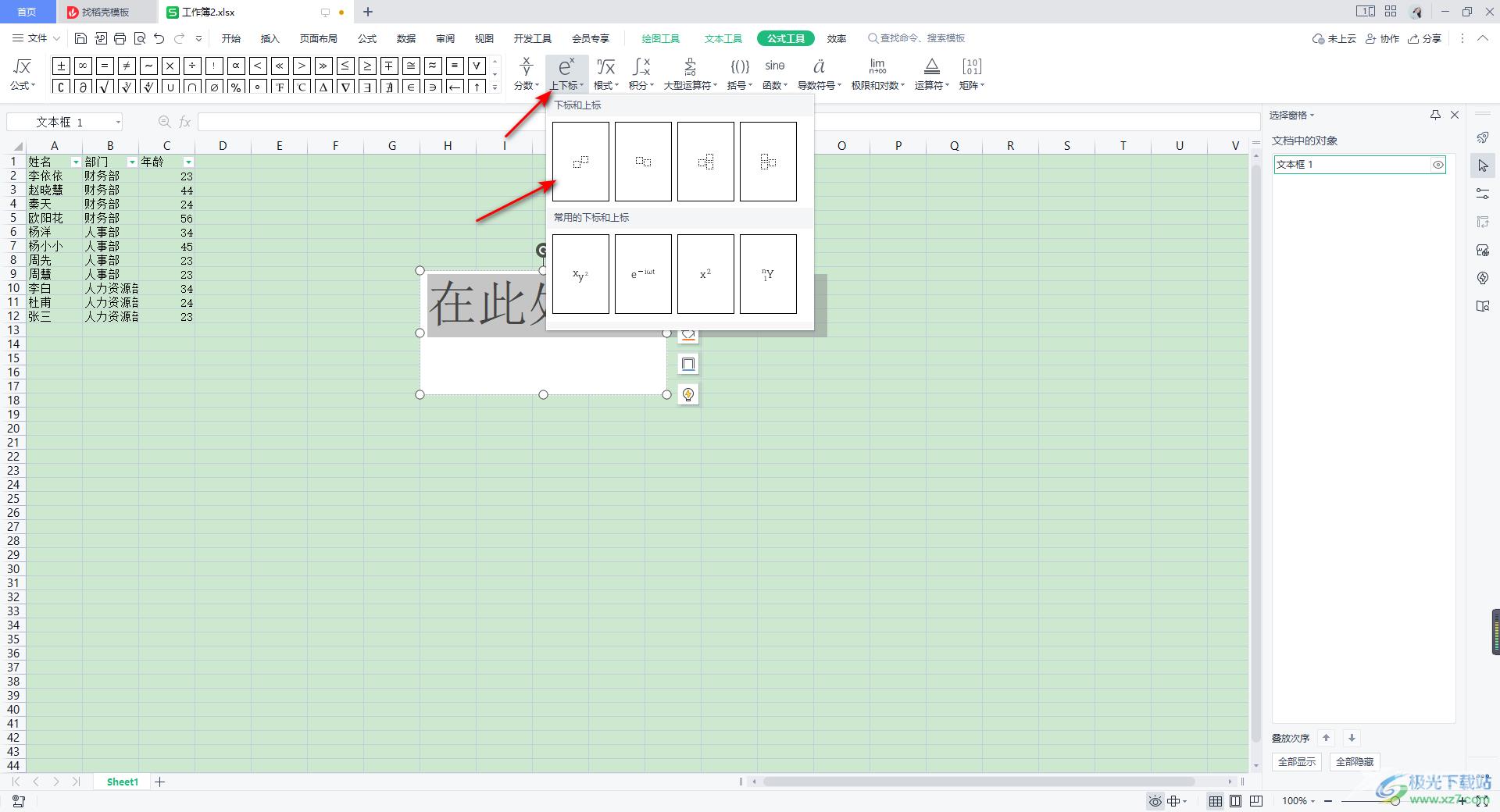Open the Accent (导数符号) dropdown

tap(819, 74)
